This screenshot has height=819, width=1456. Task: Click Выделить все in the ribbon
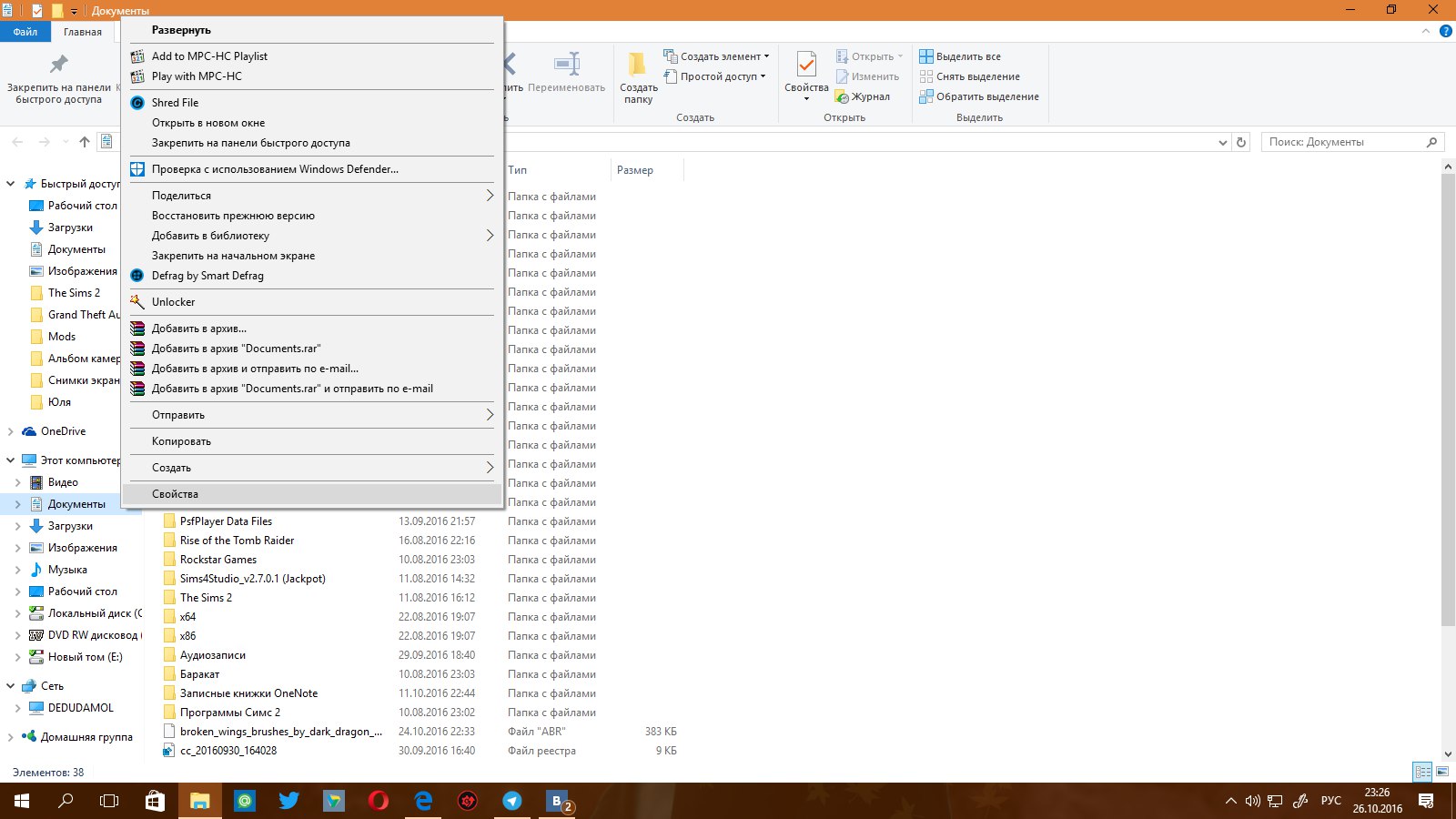(x=960, y=56)
